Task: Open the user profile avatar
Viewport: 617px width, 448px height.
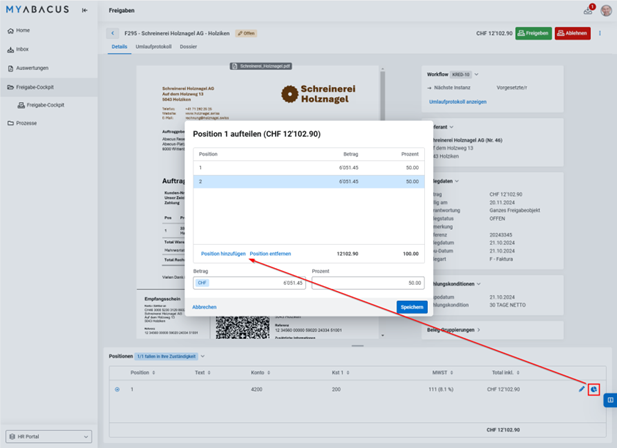Action: tap(606, 10)
